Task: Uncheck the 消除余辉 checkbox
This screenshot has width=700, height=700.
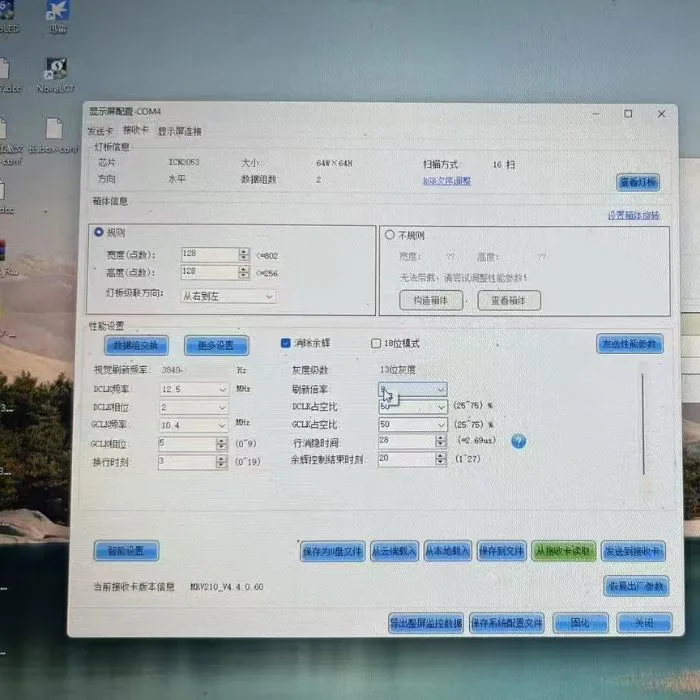Action: 285,343
